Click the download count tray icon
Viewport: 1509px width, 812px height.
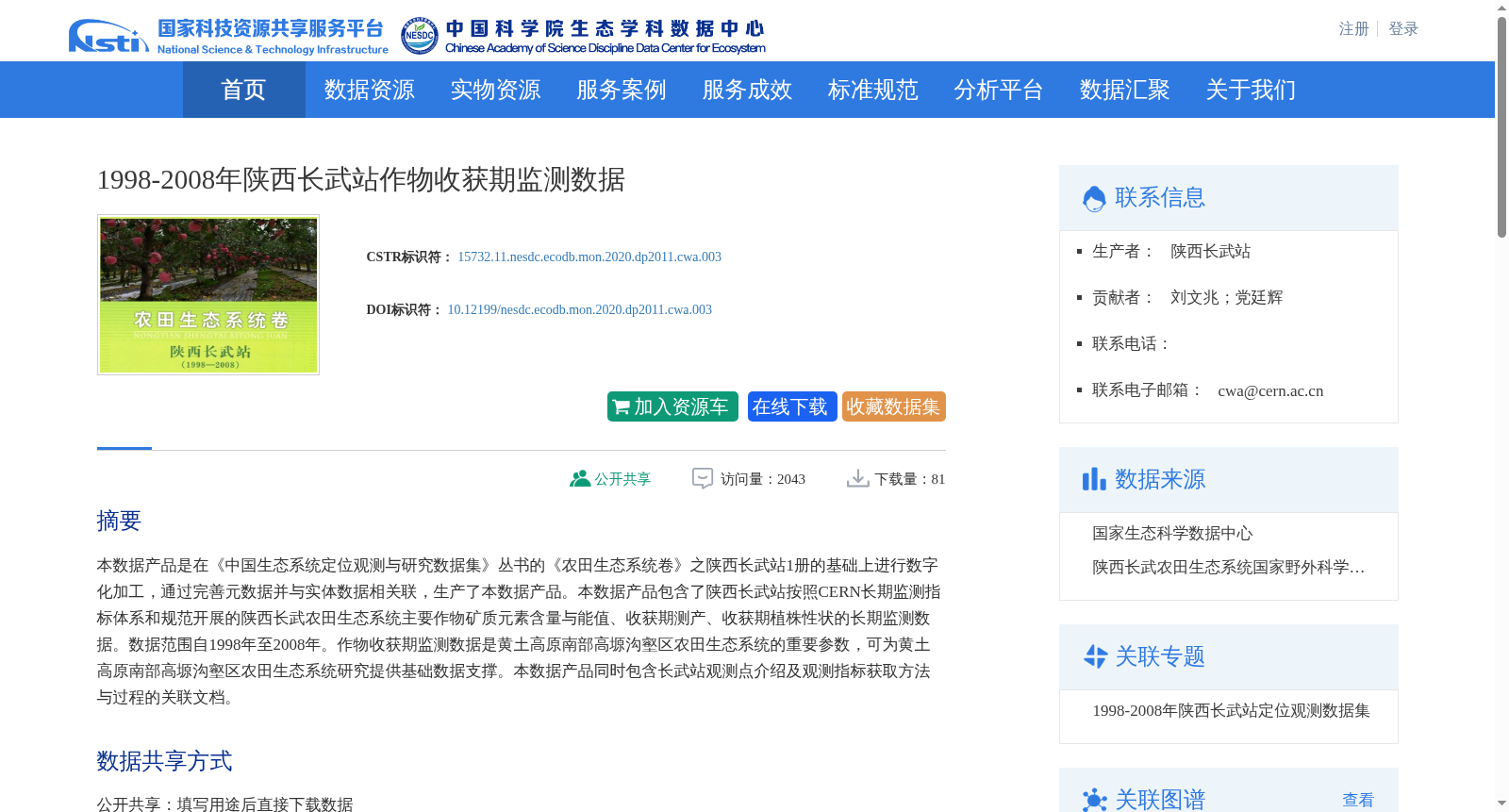858,479
